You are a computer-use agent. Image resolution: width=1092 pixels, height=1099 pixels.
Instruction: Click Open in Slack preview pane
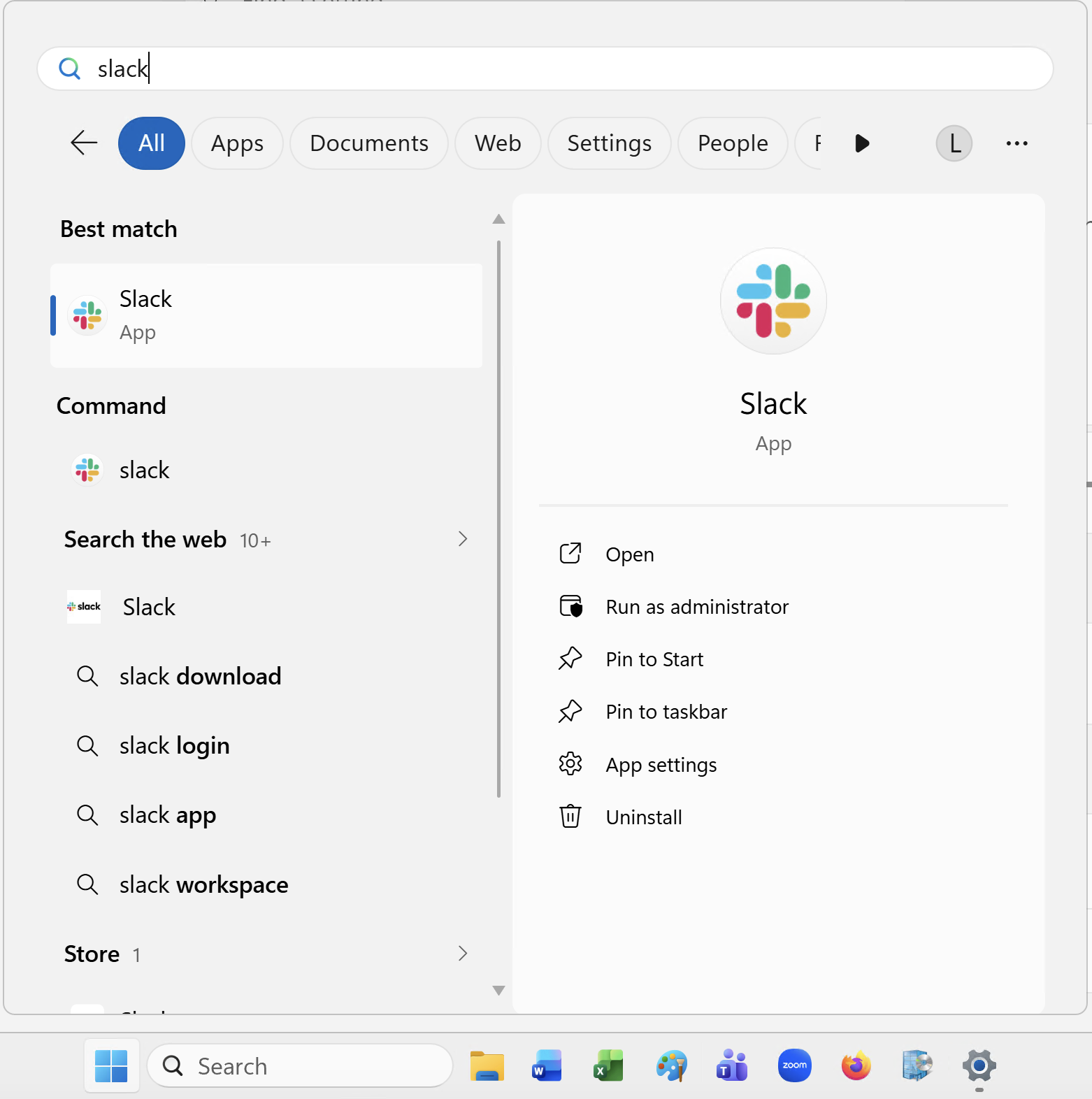(x=630, y=554)
